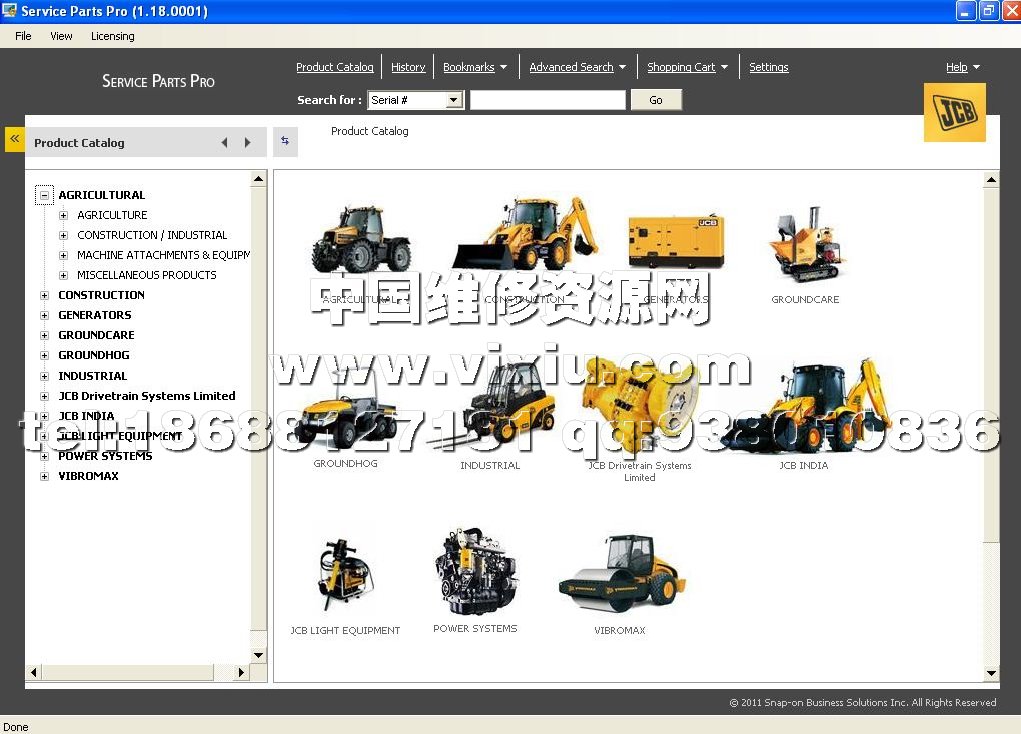Open the Generators product thumbnail
This screenshot has height=734, width=1021.
(675, 242)
